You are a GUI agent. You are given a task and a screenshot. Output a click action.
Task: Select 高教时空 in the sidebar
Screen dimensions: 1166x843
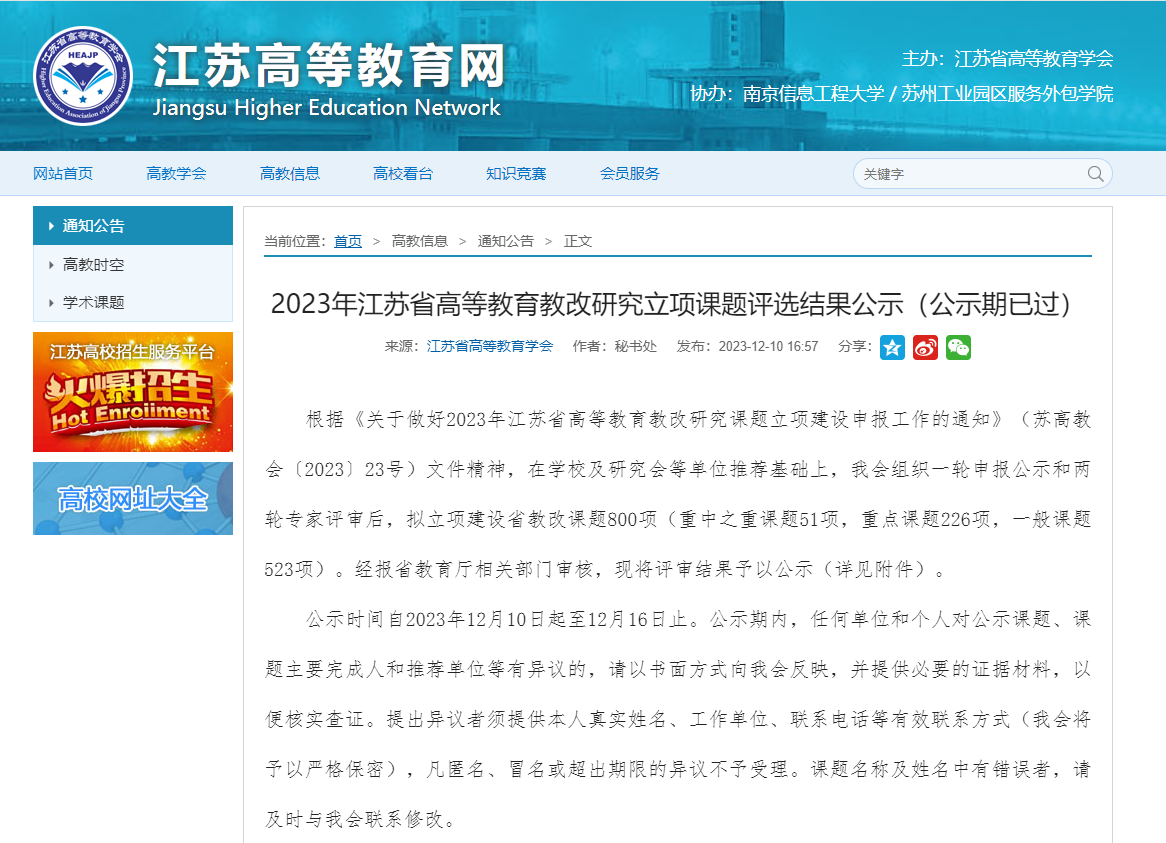(x=133, y=265)
